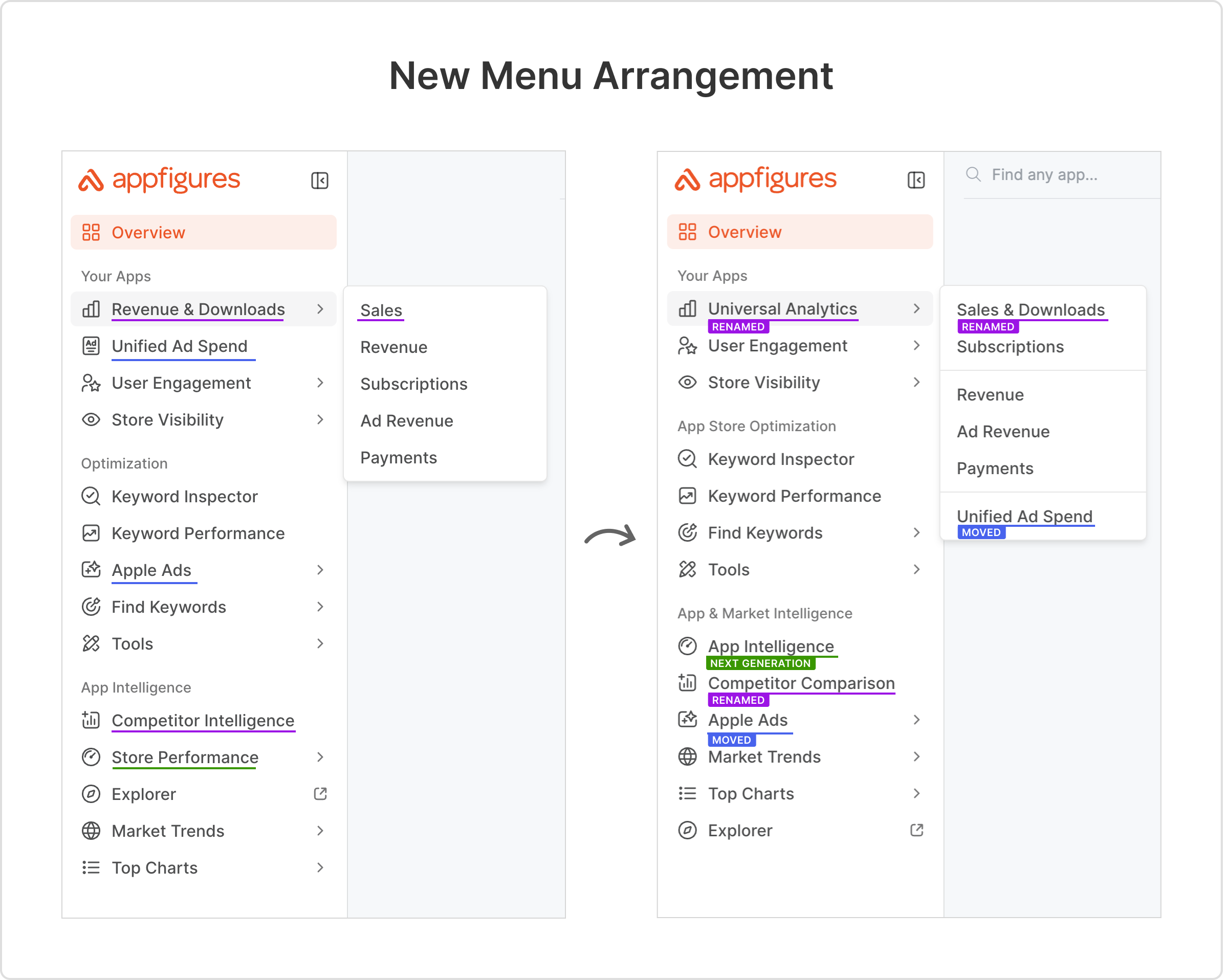Click the App Intelligence gauge icon
The width and height of the screenshot is (1223, 980).
687,646
